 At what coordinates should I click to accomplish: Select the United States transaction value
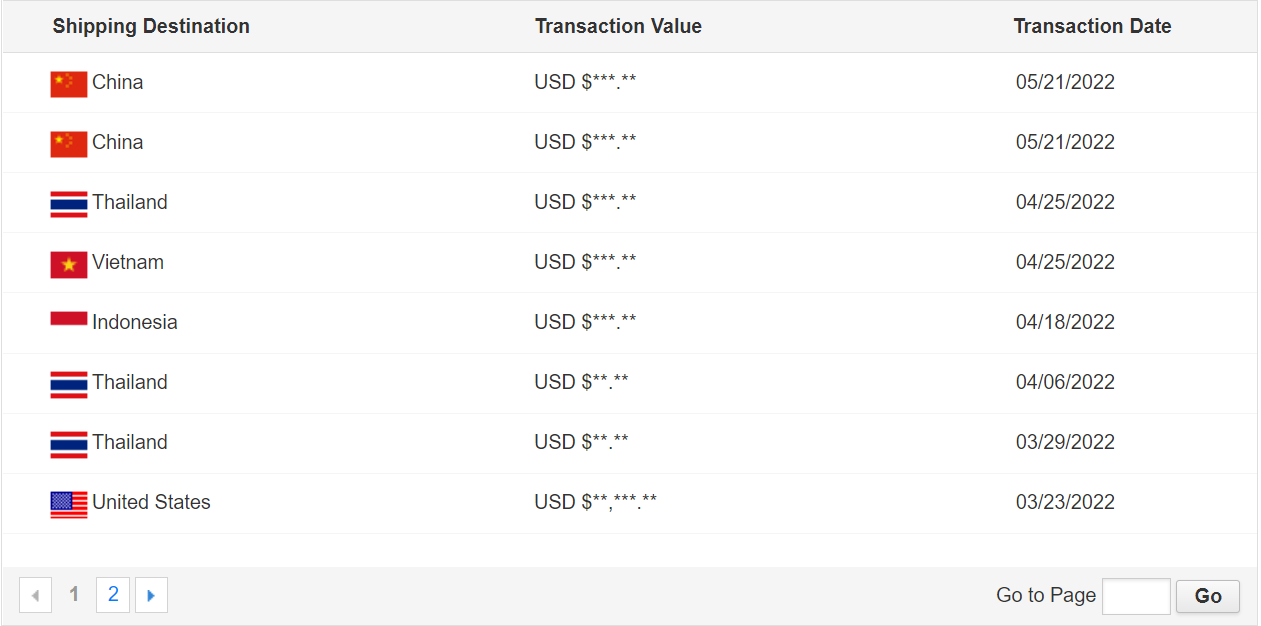tap(595, 502)
